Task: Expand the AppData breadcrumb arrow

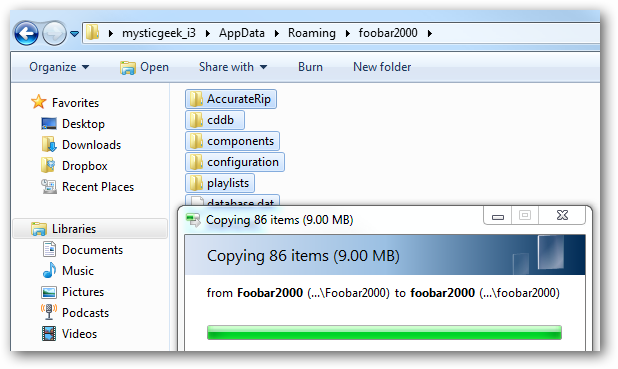Action: (277, 34)
